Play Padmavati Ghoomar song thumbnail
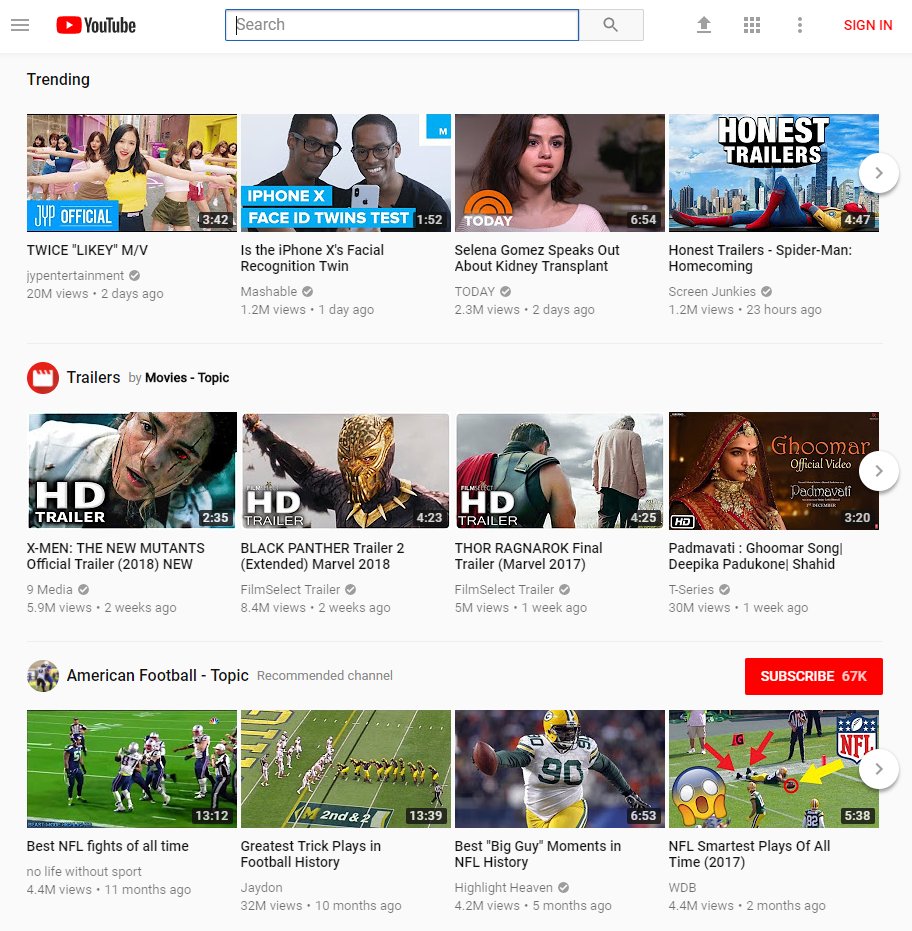This screenshot has width=912, height=931. tap(774, 471)
